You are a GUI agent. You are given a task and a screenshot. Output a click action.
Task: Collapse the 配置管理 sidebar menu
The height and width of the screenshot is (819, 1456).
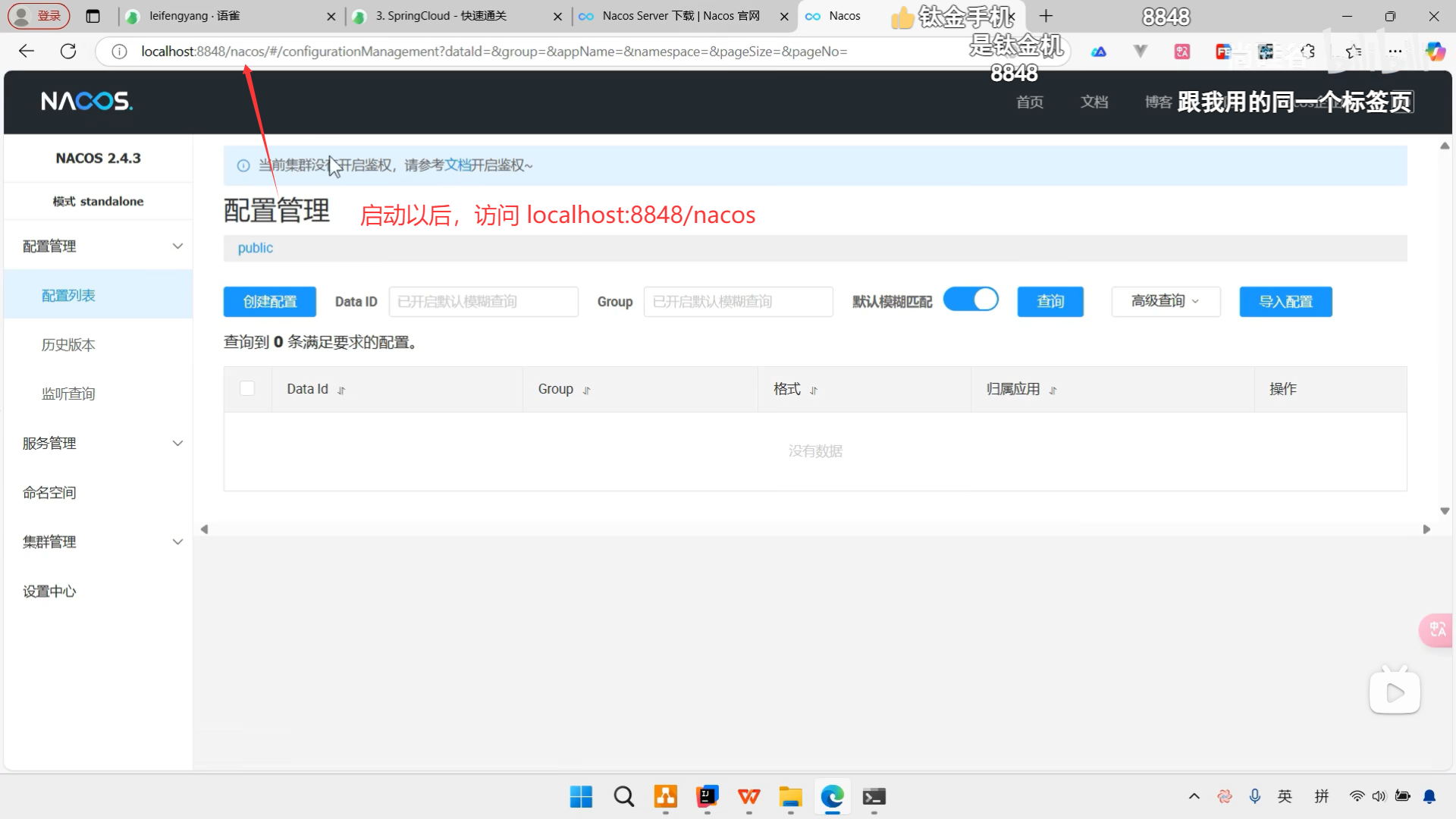[x=99, y=246]
